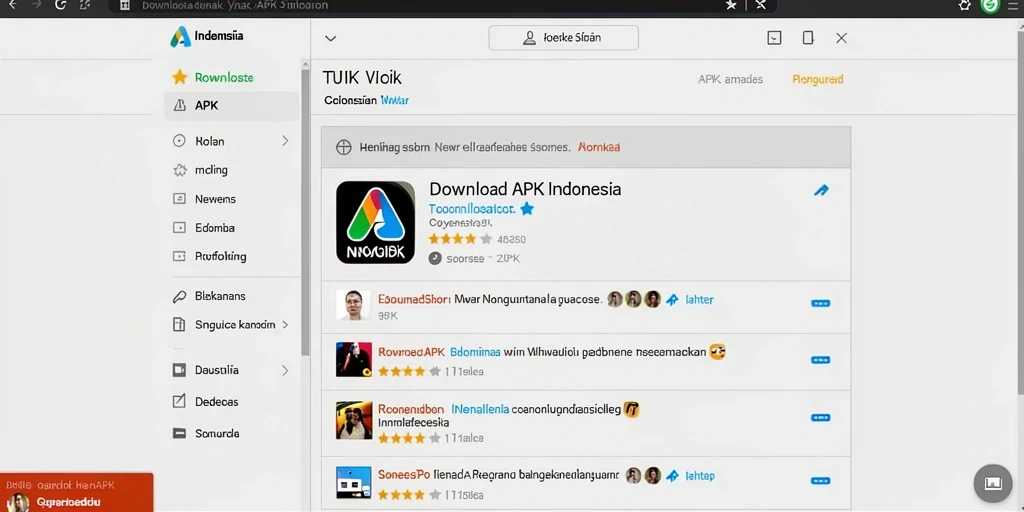Open the Download APK Indonesia app icon
This screenshot has height=512, width=1024.
coord(376,223)
